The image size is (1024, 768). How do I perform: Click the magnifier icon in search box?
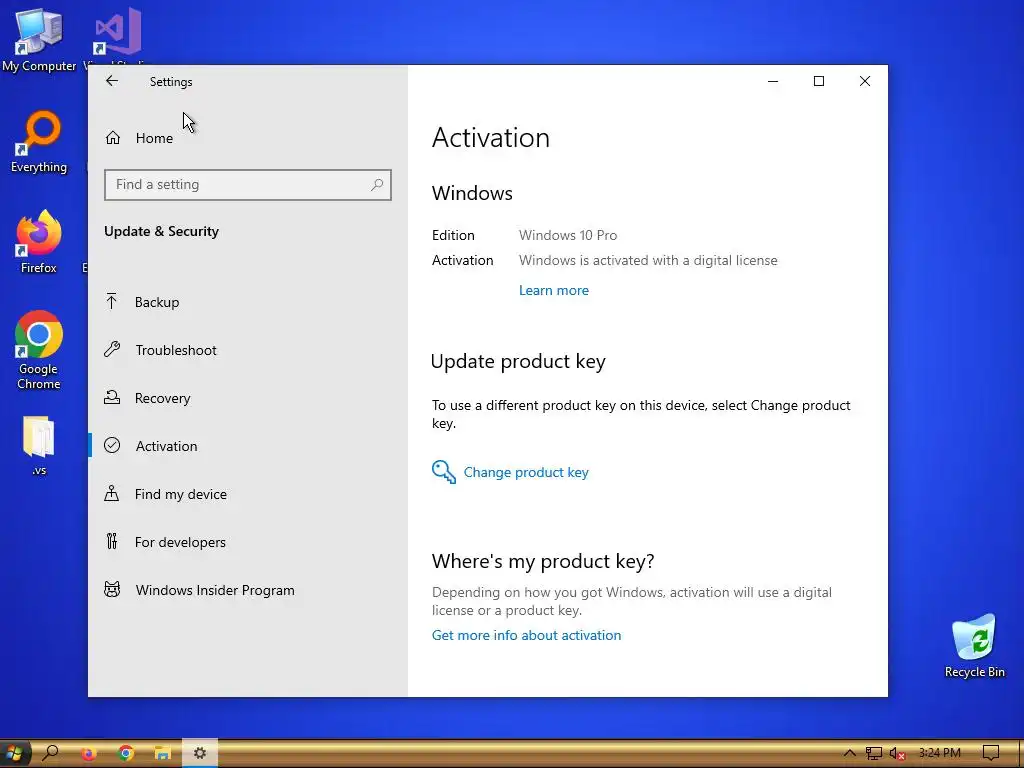[377, 185]
